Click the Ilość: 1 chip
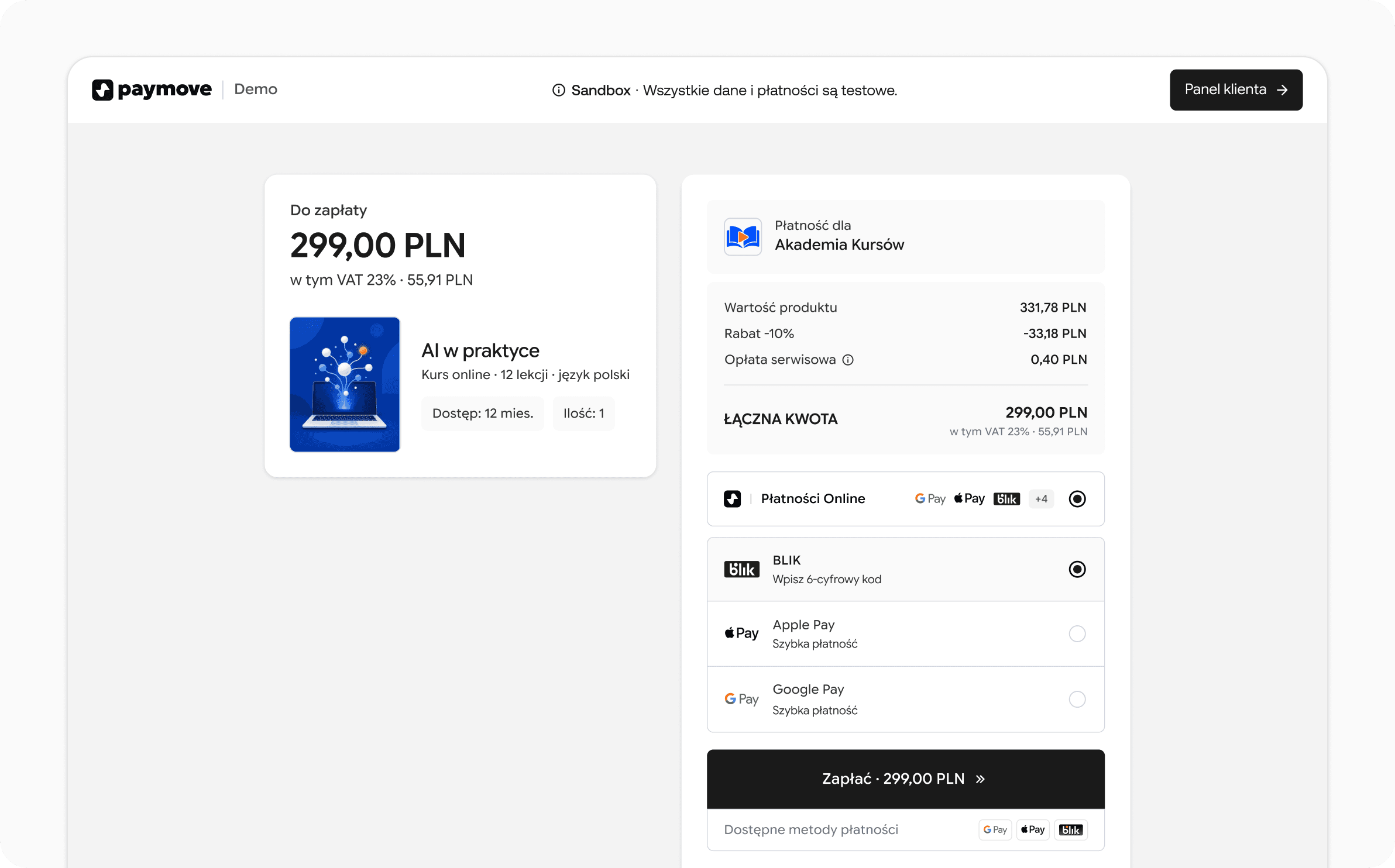This screenshot has width=1395, height=868. 584,414
